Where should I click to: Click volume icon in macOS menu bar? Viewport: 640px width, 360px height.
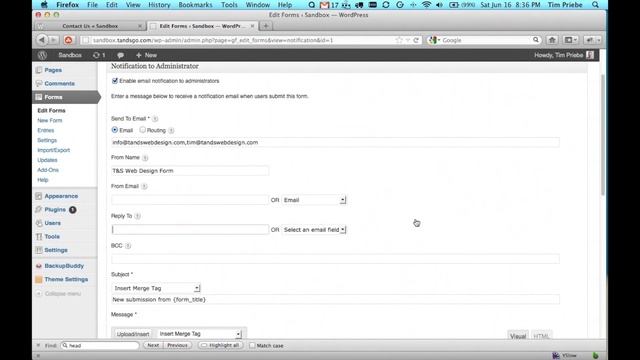(439, 5)
